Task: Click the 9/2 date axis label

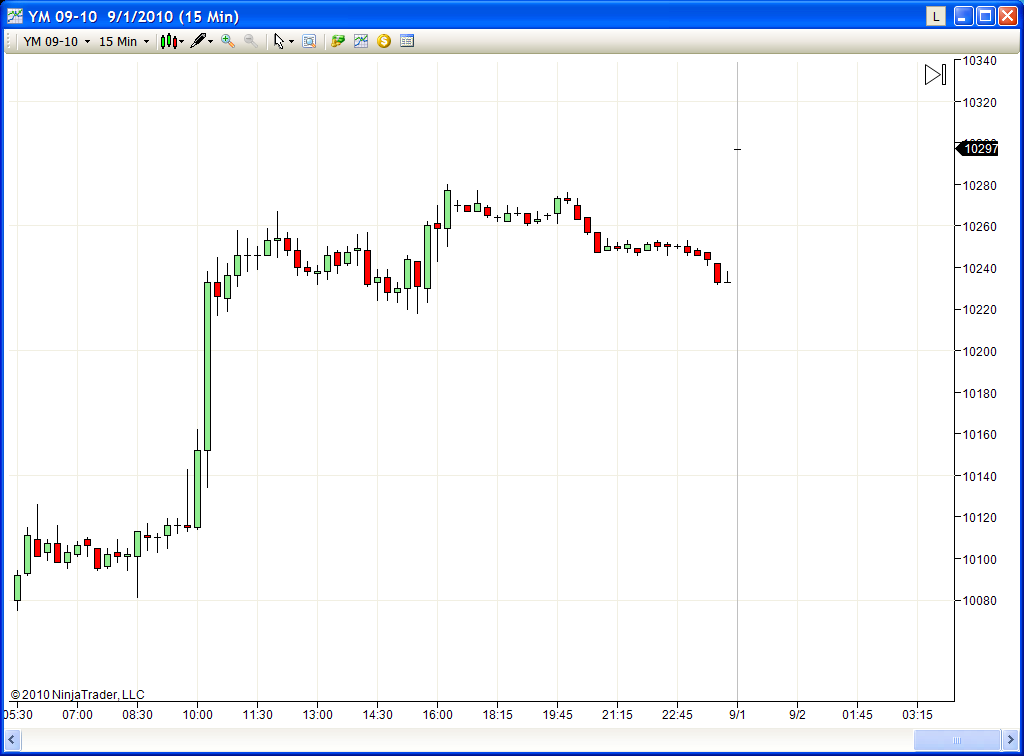Action: click(797, 715)
